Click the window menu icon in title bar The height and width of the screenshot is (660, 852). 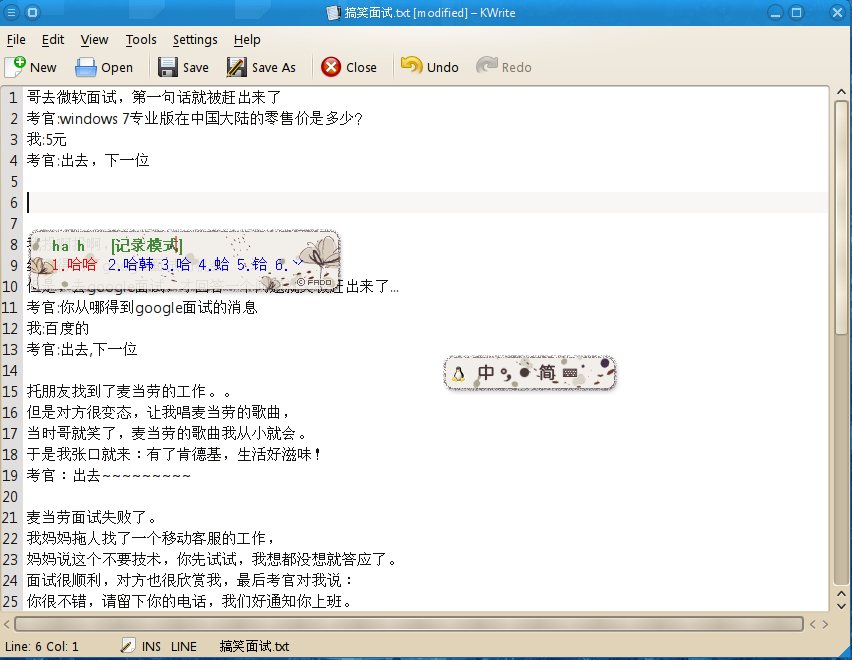point(11,12)
